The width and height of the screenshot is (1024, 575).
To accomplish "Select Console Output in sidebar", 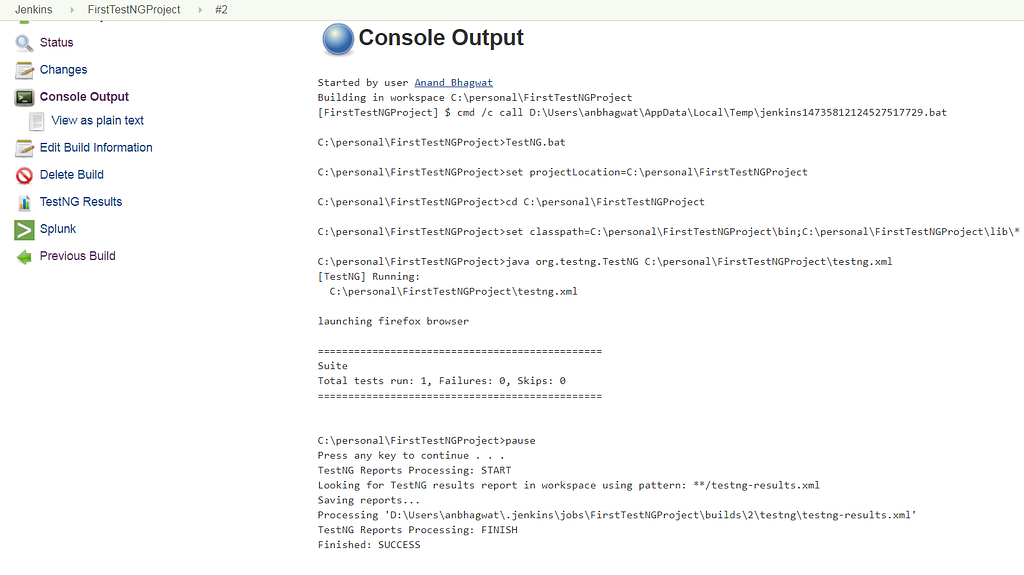I will (x=84, y=97).
